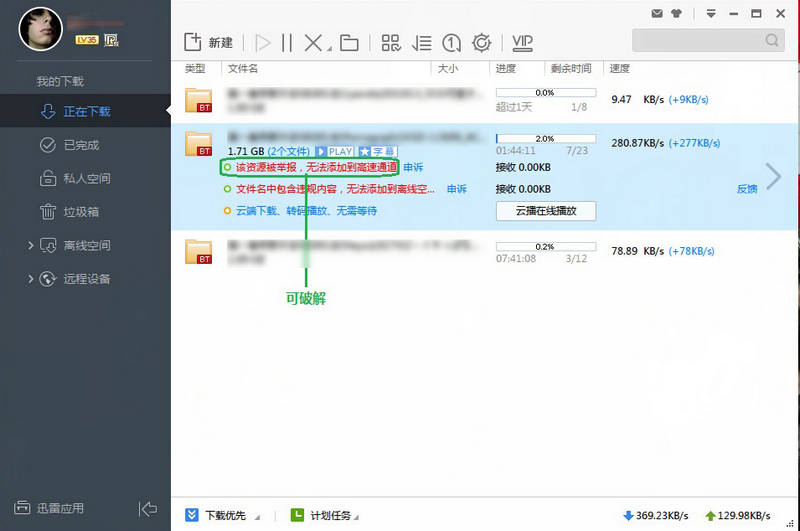The height and width of the screenshot is (531, 800).
Task: Start download with the play icon
Action: 263,43
